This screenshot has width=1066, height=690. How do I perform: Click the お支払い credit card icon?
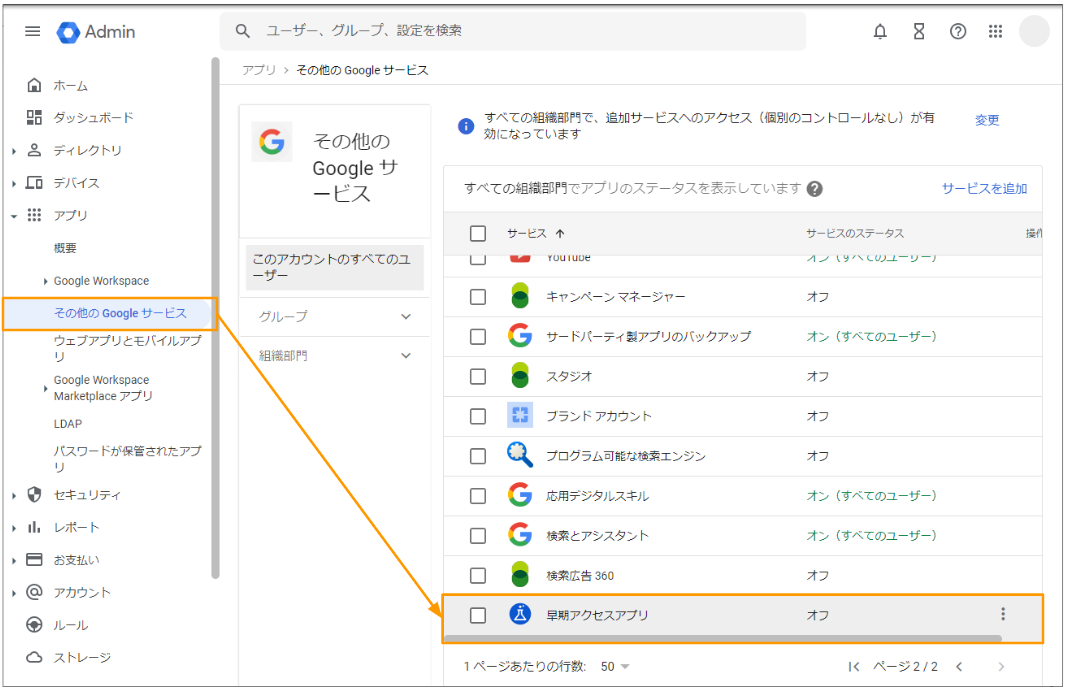tap(34, 559)
